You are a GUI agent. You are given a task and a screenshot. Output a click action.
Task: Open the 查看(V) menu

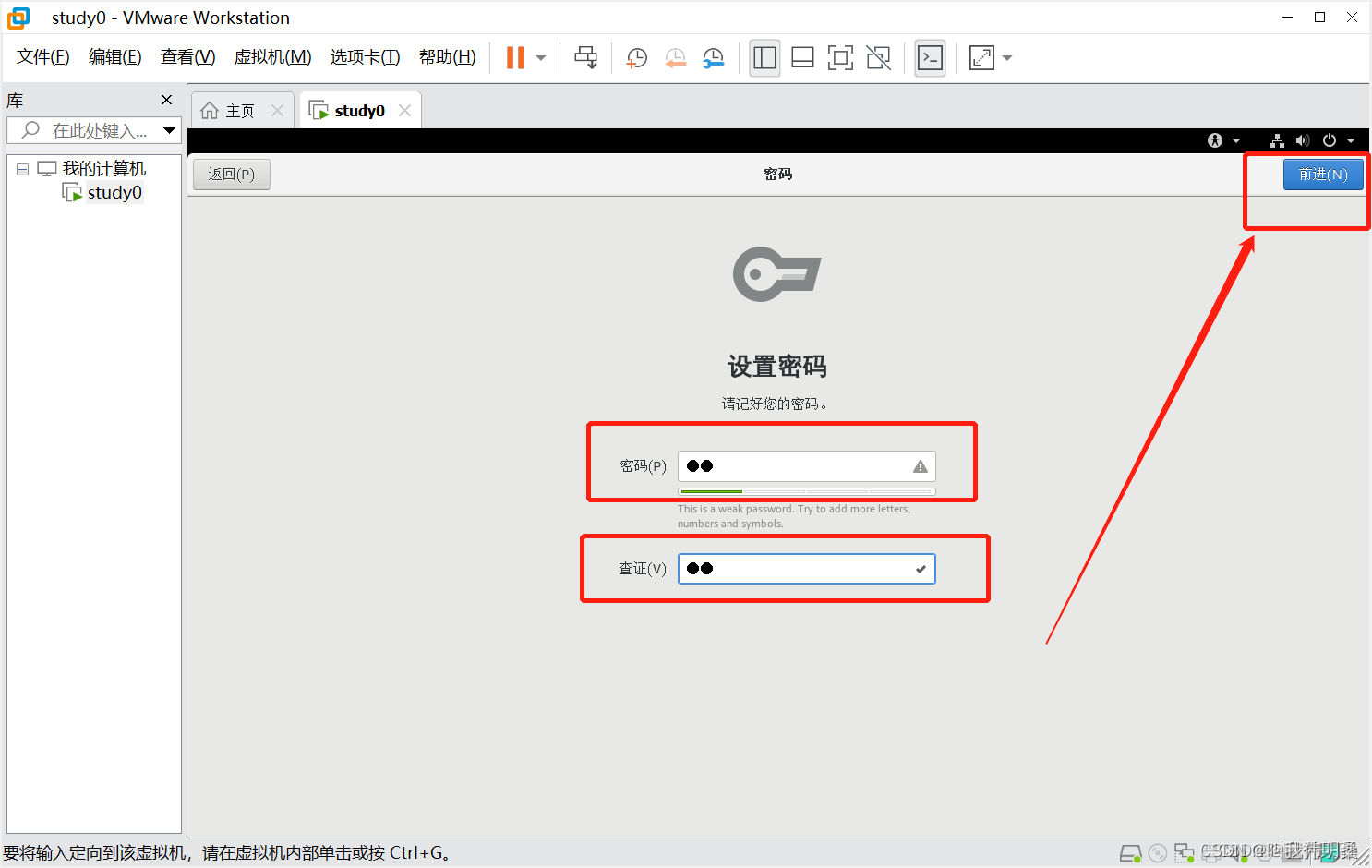(188, 57)
